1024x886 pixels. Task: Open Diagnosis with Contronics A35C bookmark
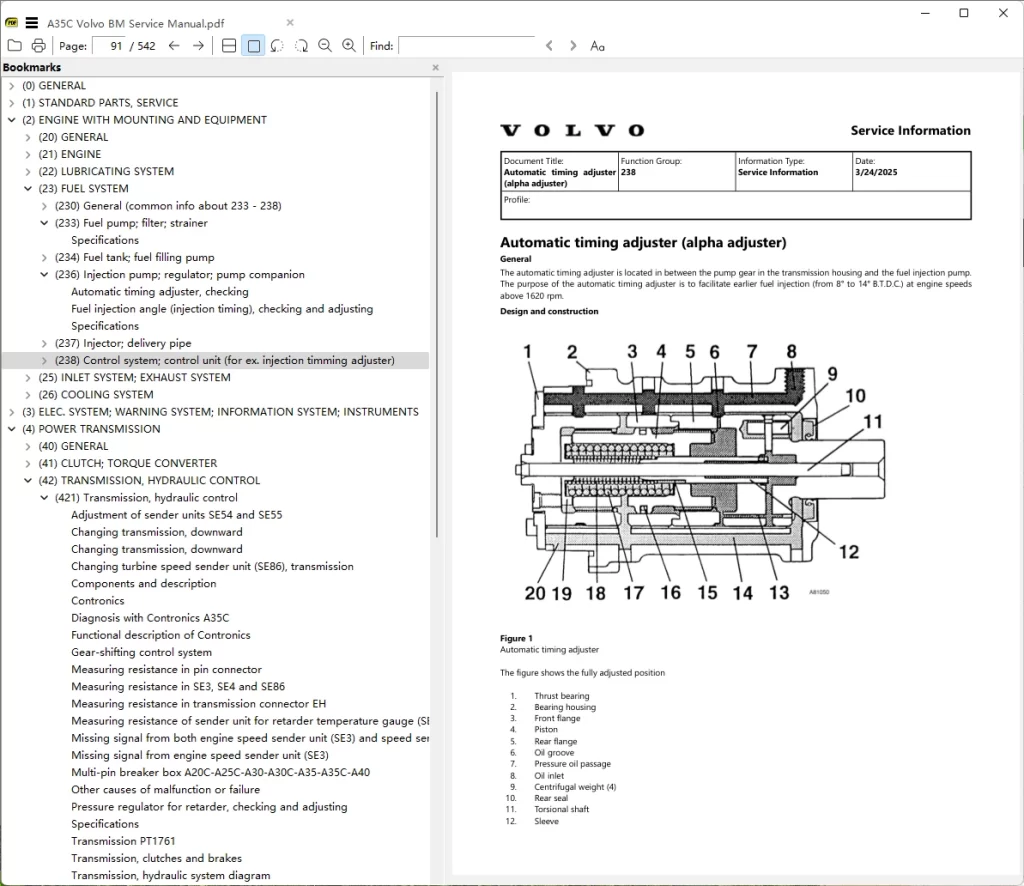tap(150, 618)
